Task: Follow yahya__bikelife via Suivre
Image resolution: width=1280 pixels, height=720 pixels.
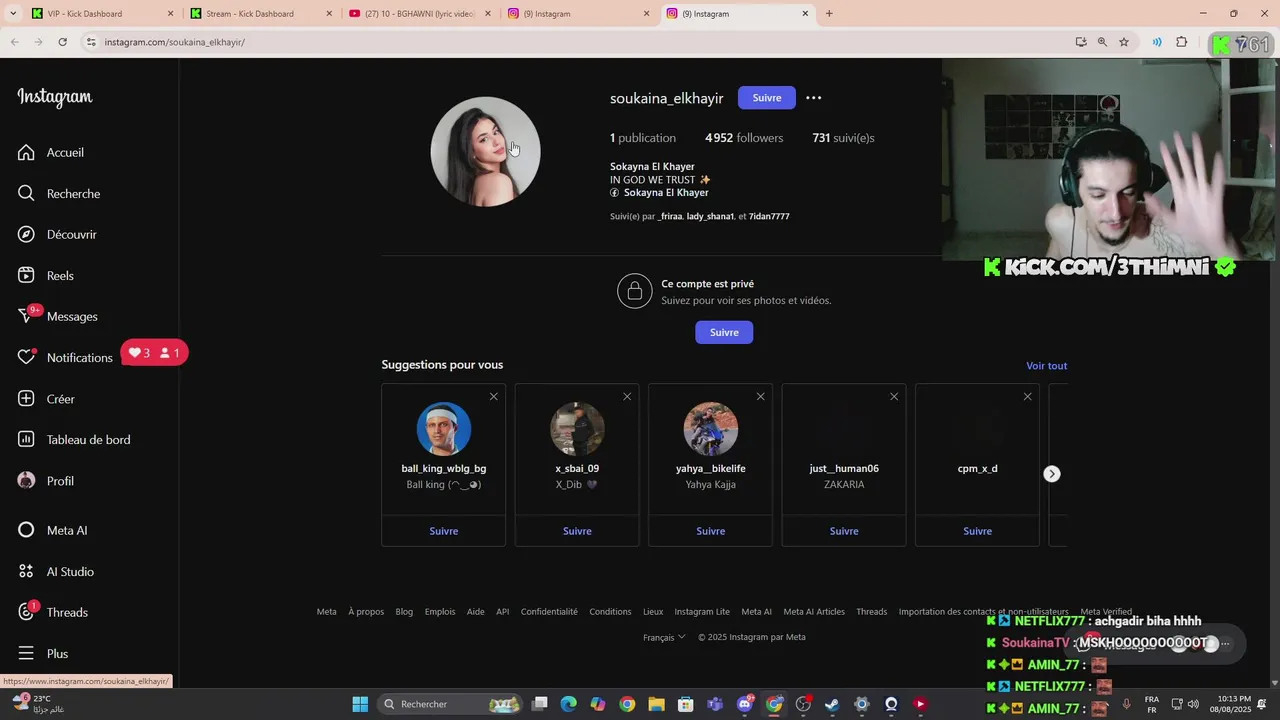Action: click(x=711, y=531)
